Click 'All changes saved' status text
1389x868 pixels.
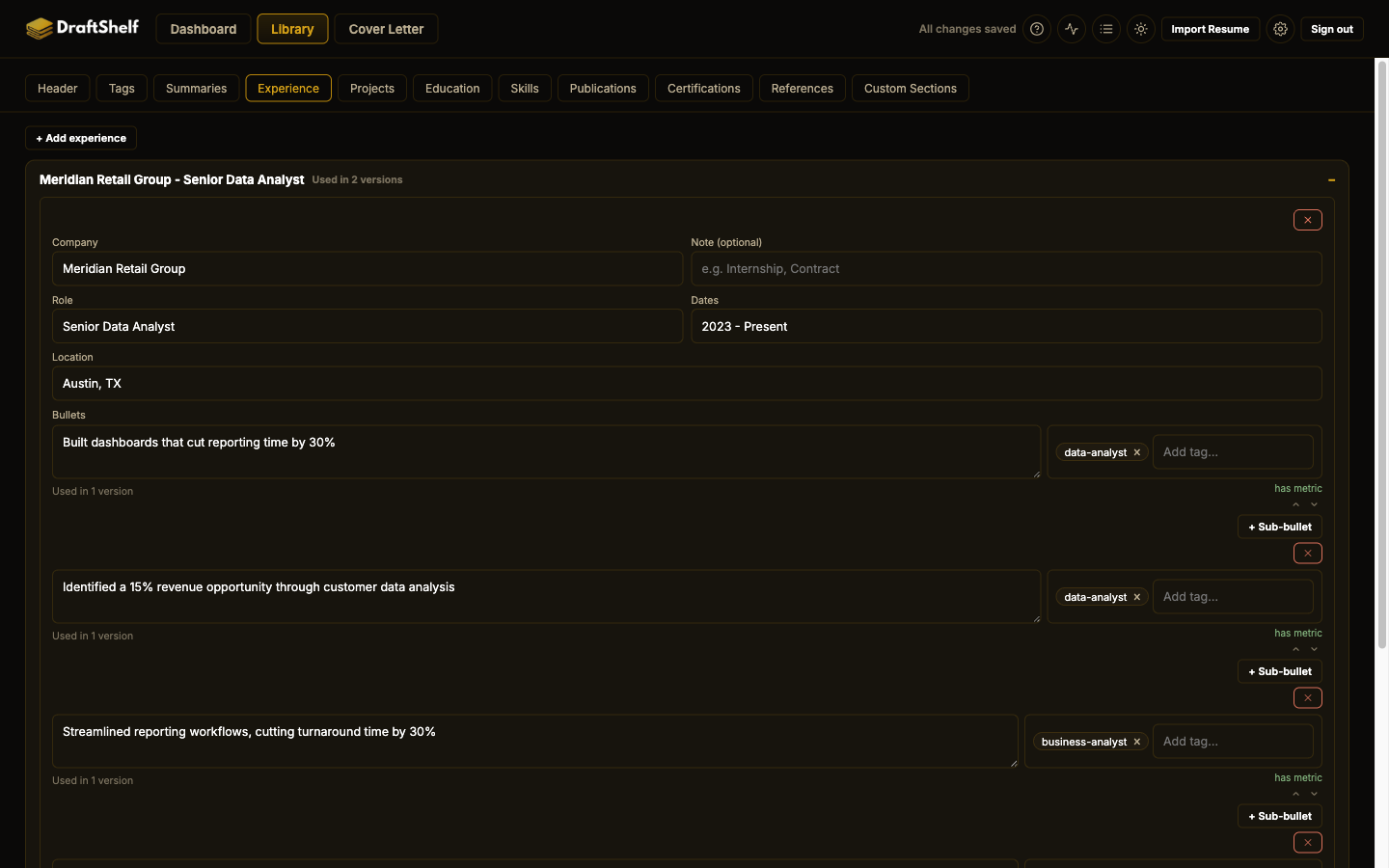[967, 29]
